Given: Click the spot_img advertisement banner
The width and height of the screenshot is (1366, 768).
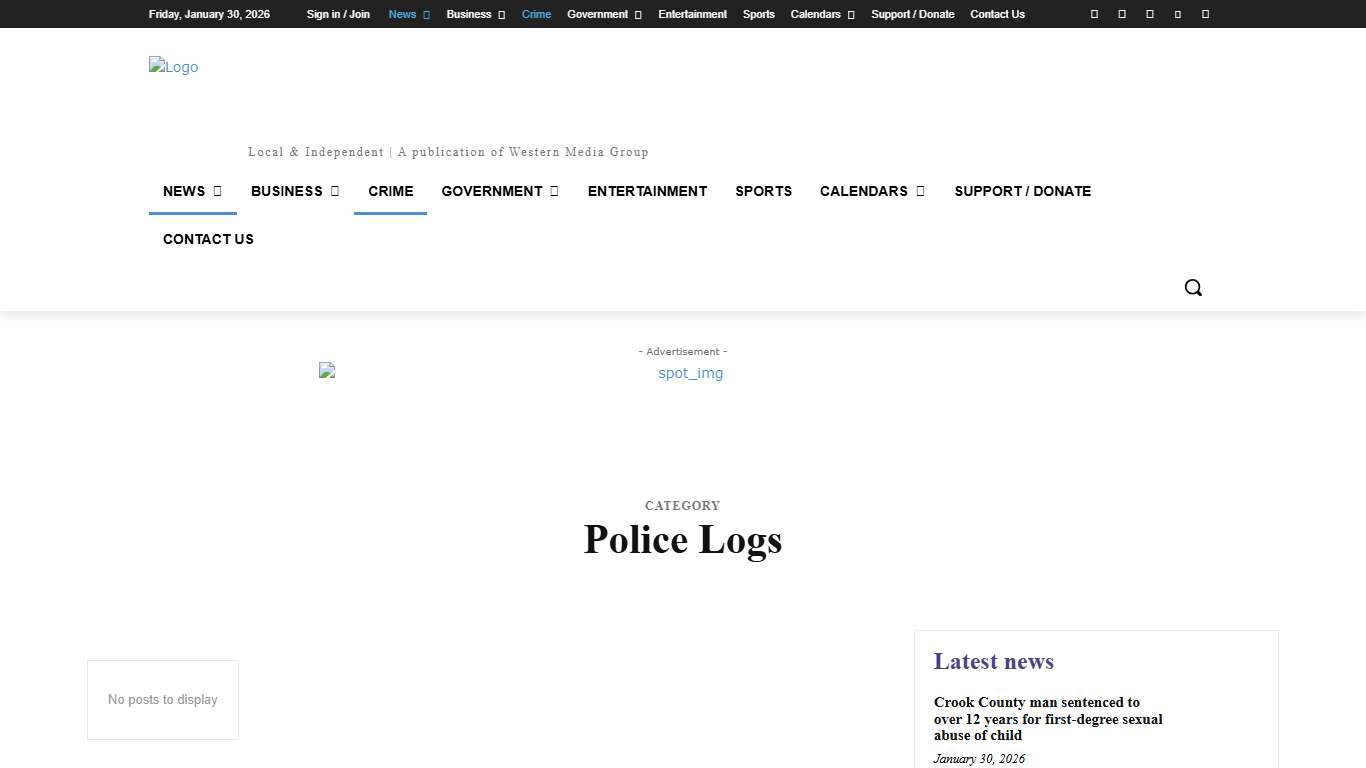Looking at the screenshot, I should pyautogui.click(x=690, y=373).
